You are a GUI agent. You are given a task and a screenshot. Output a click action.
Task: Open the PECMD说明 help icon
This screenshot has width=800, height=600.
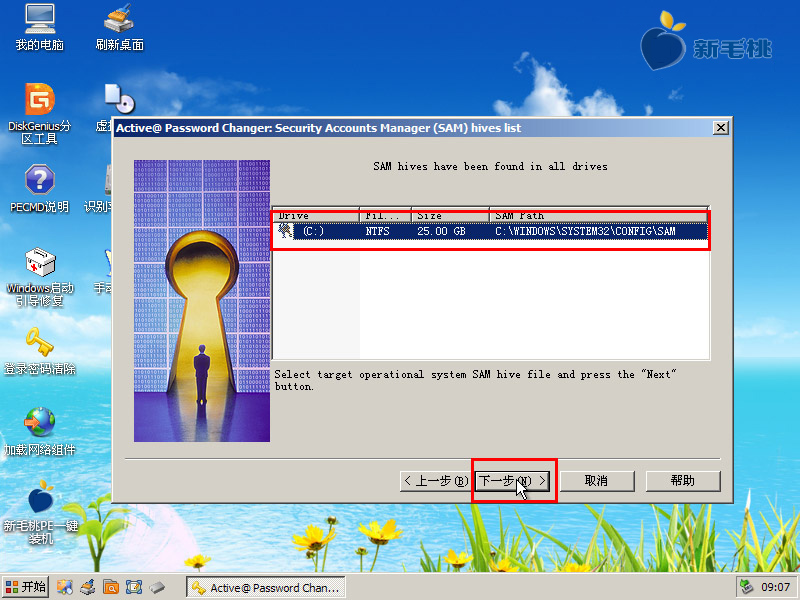(x=40, y=188)
